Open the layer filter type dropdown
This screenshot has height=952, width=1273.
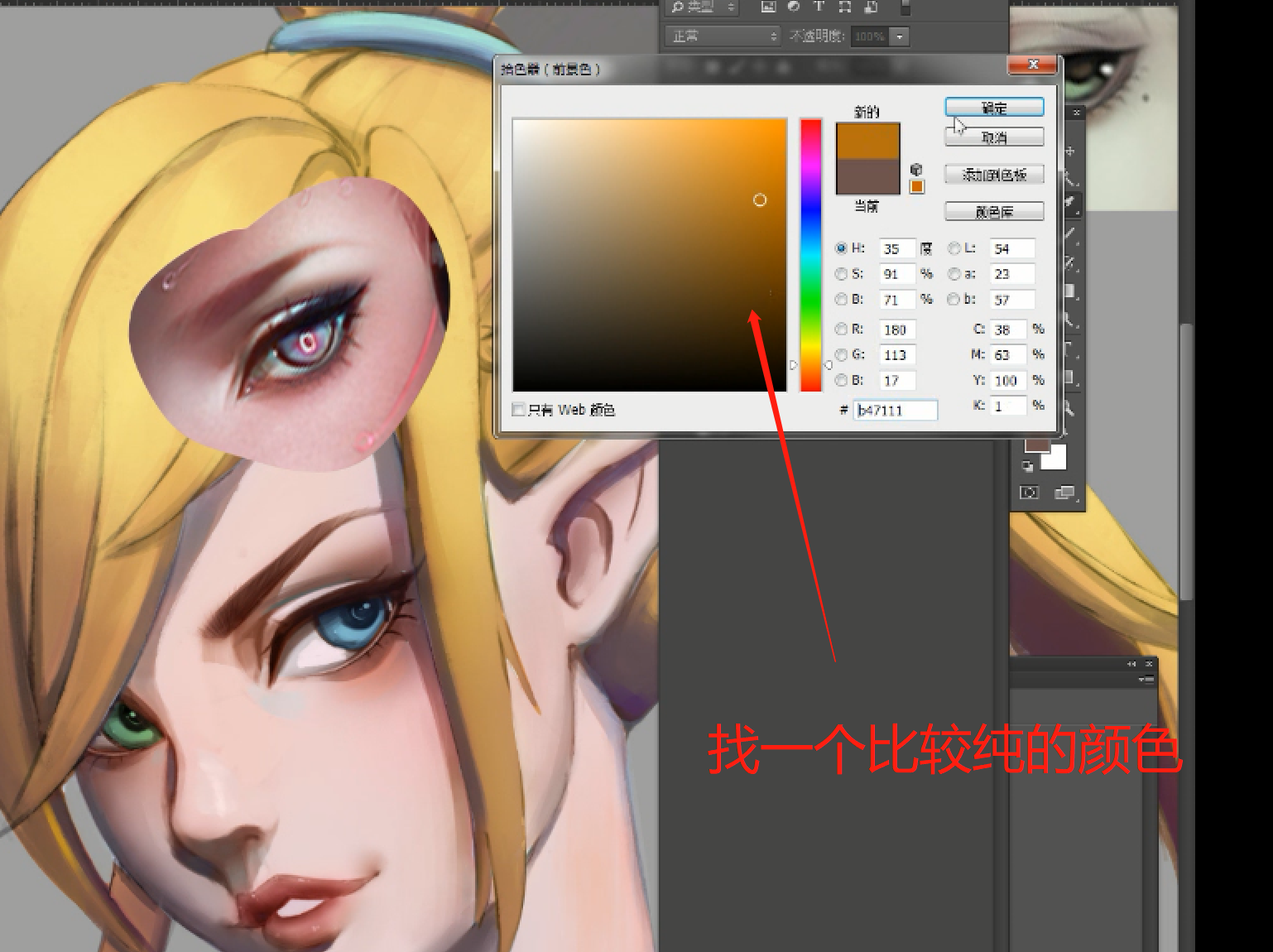703,7
